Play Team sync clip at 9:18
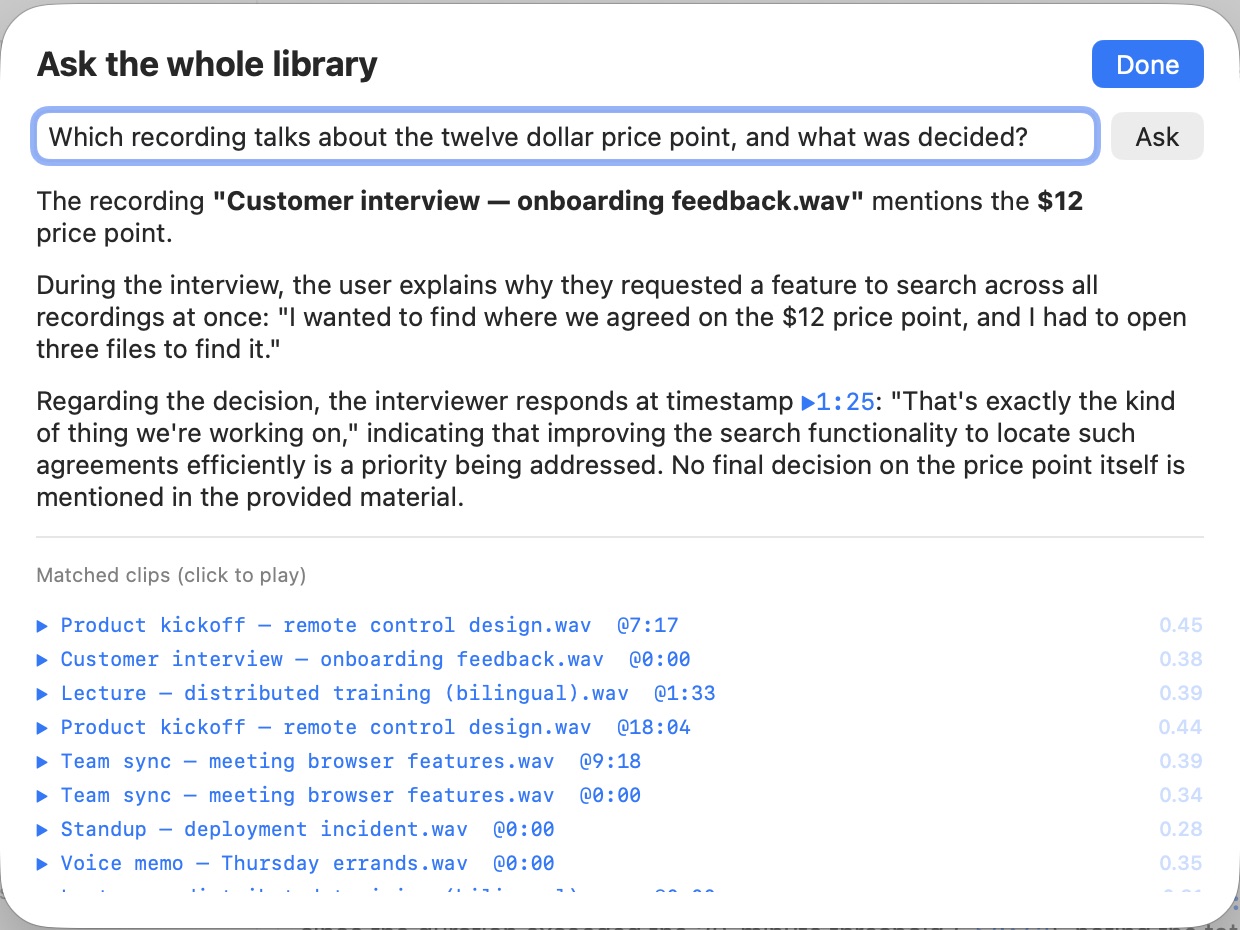The image size is (1240, 930). (338, 762)
